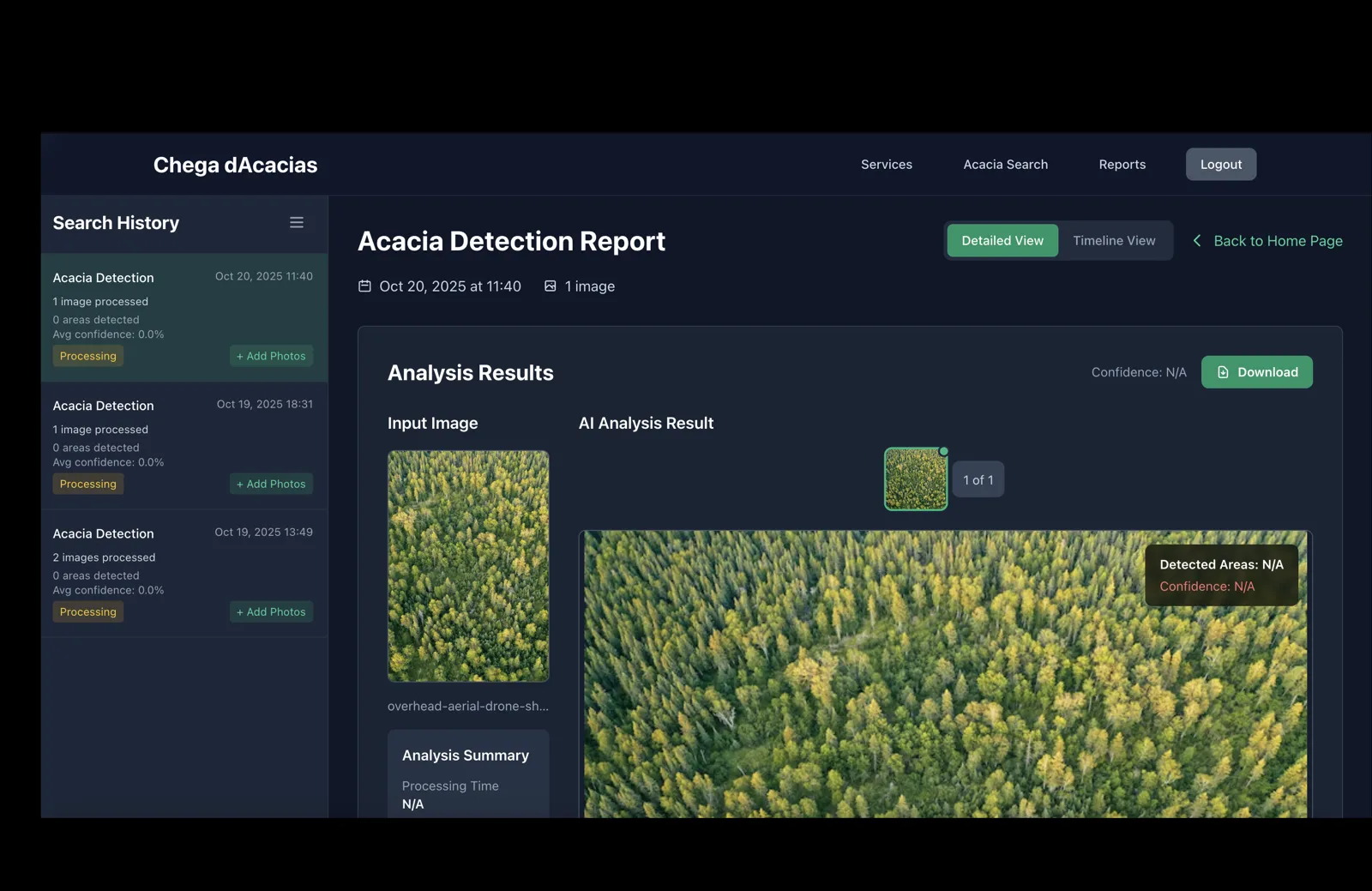Click Processing badge on Oct 20 entry
Image resolution: width=1372 pixels, height=891 pixels.
pos(88,356)
